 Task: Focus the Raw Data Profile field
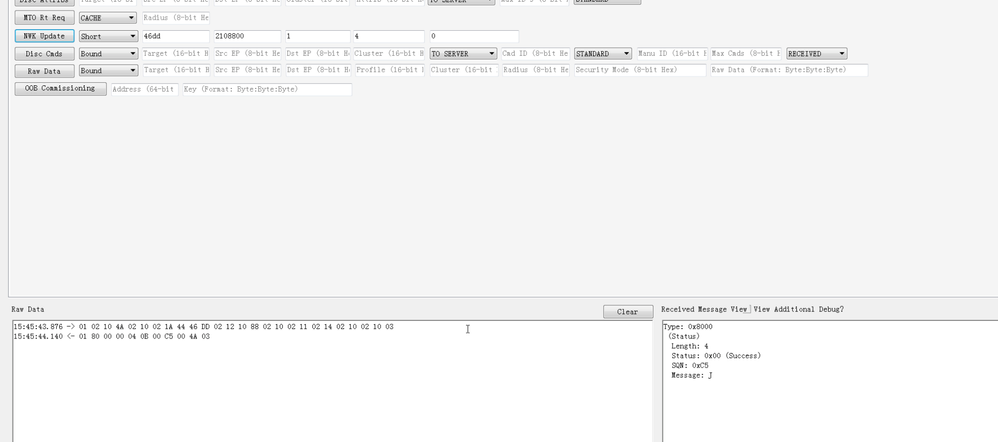[389, 71]
